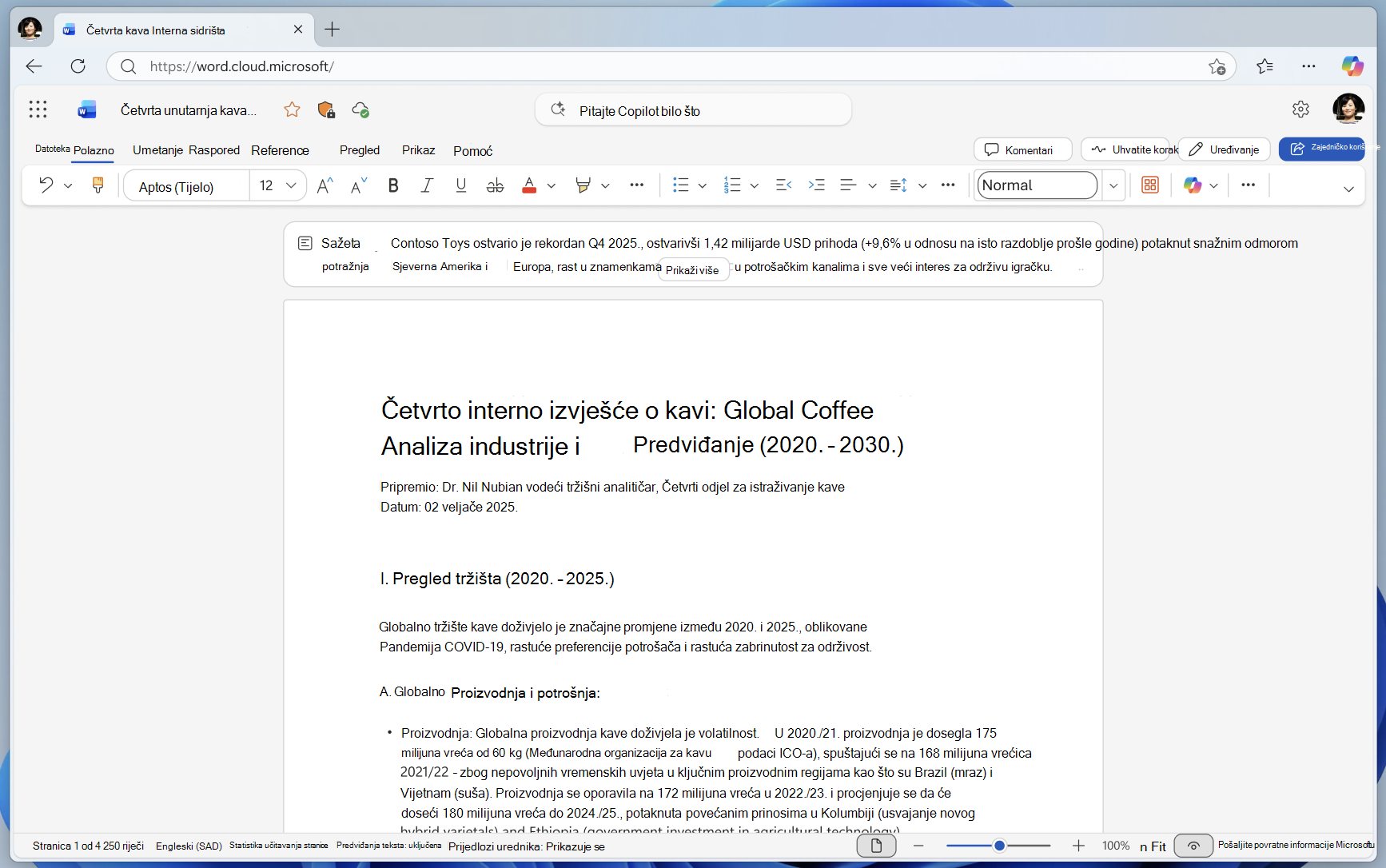The image size is (1386, 868).
Task: Open line spacing options icon
Action: (898, 185)
